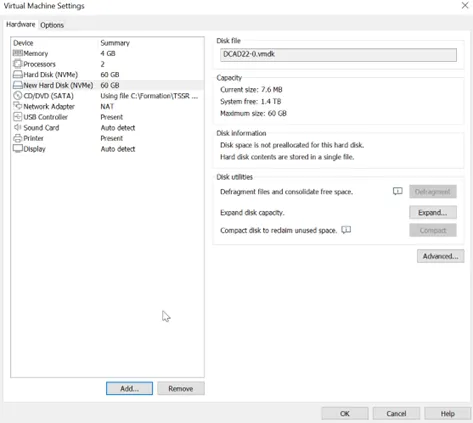Select the Processors row label
This screenshot has width=473, height=423.
(x=39, y=64)
